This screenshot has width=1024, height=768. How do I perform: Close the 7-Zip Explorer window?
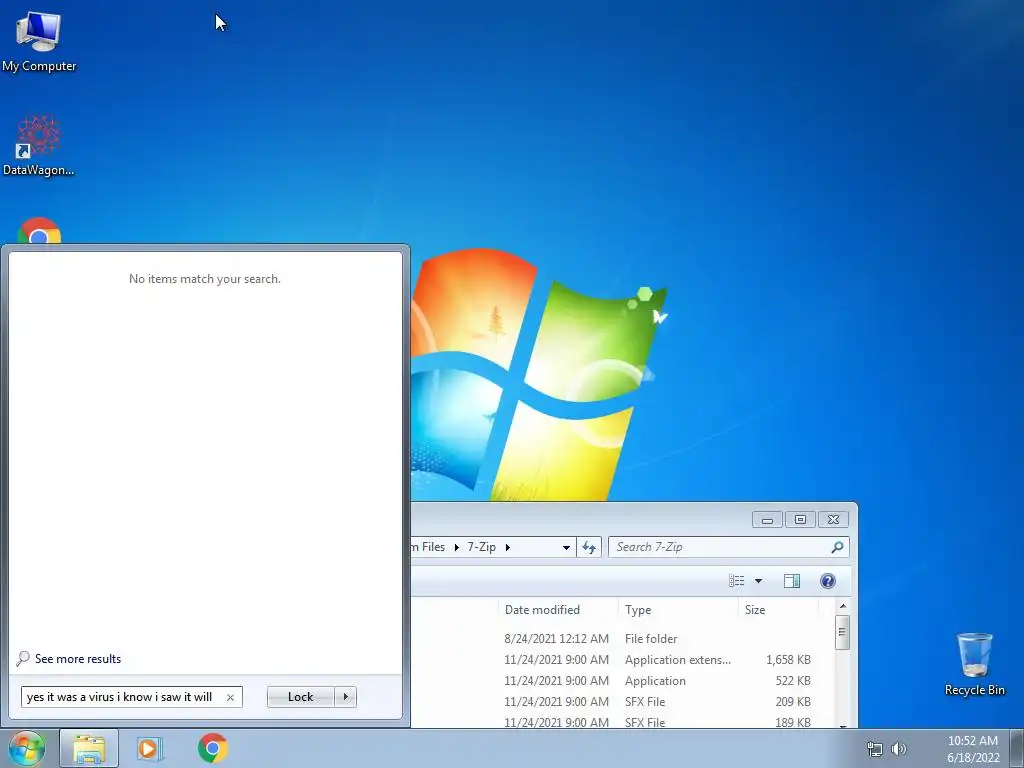833,520
